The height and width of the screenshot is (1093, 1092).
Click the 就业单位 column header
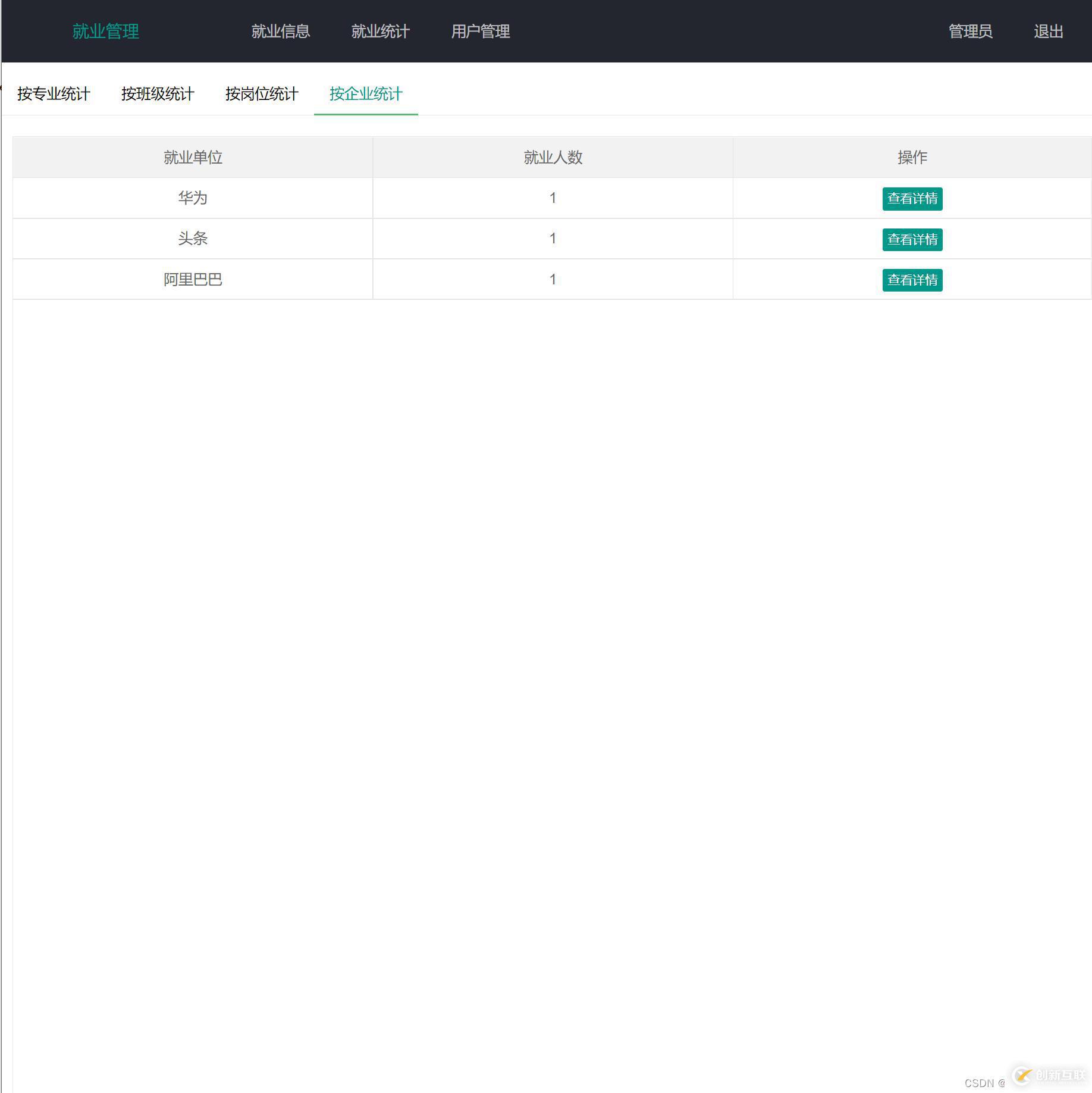point(193,158)
